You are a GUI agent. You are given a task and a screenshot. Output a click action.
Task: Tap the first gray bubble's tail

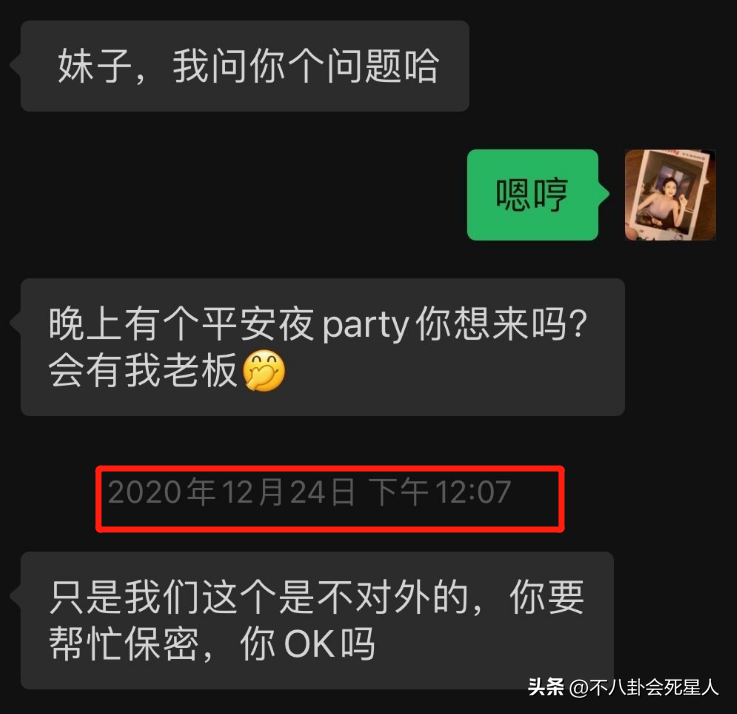pos(15,65)
